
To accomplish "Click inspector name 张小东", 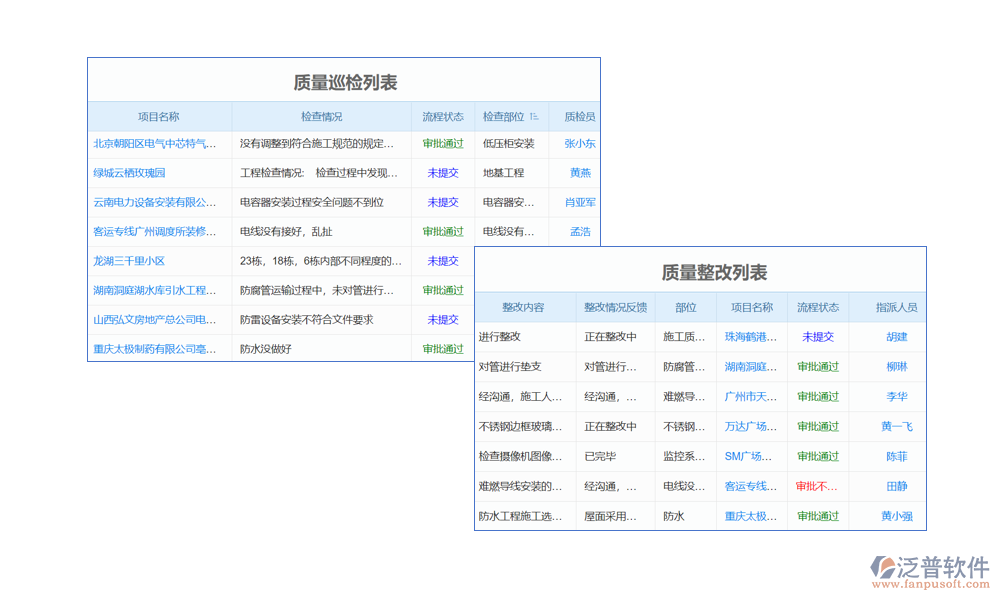I will click(x=579, y=144).
